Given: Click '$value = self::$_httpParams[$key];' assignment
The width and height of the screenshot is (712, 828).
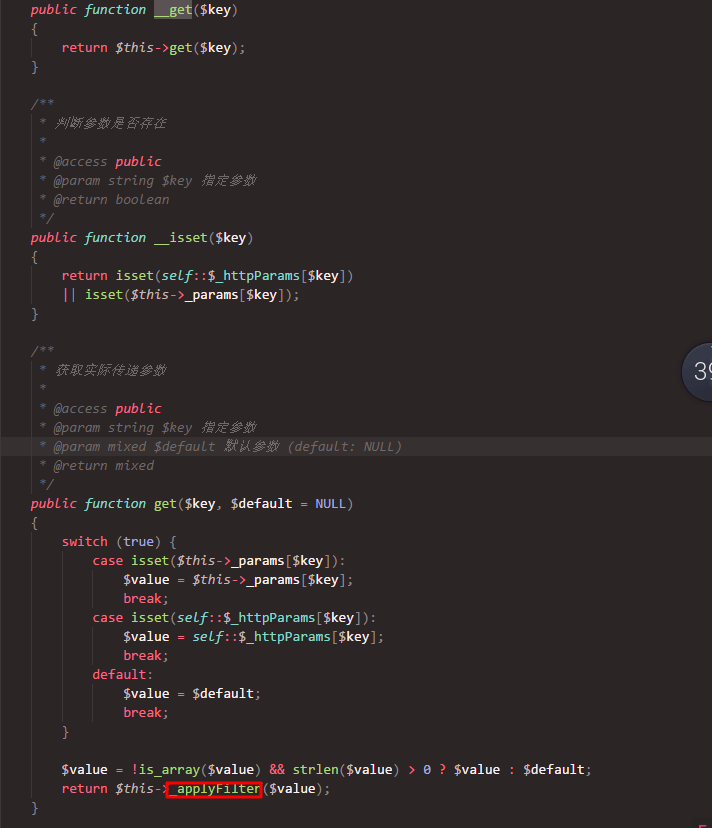Looking at the screenshot, I should (253, 637).
